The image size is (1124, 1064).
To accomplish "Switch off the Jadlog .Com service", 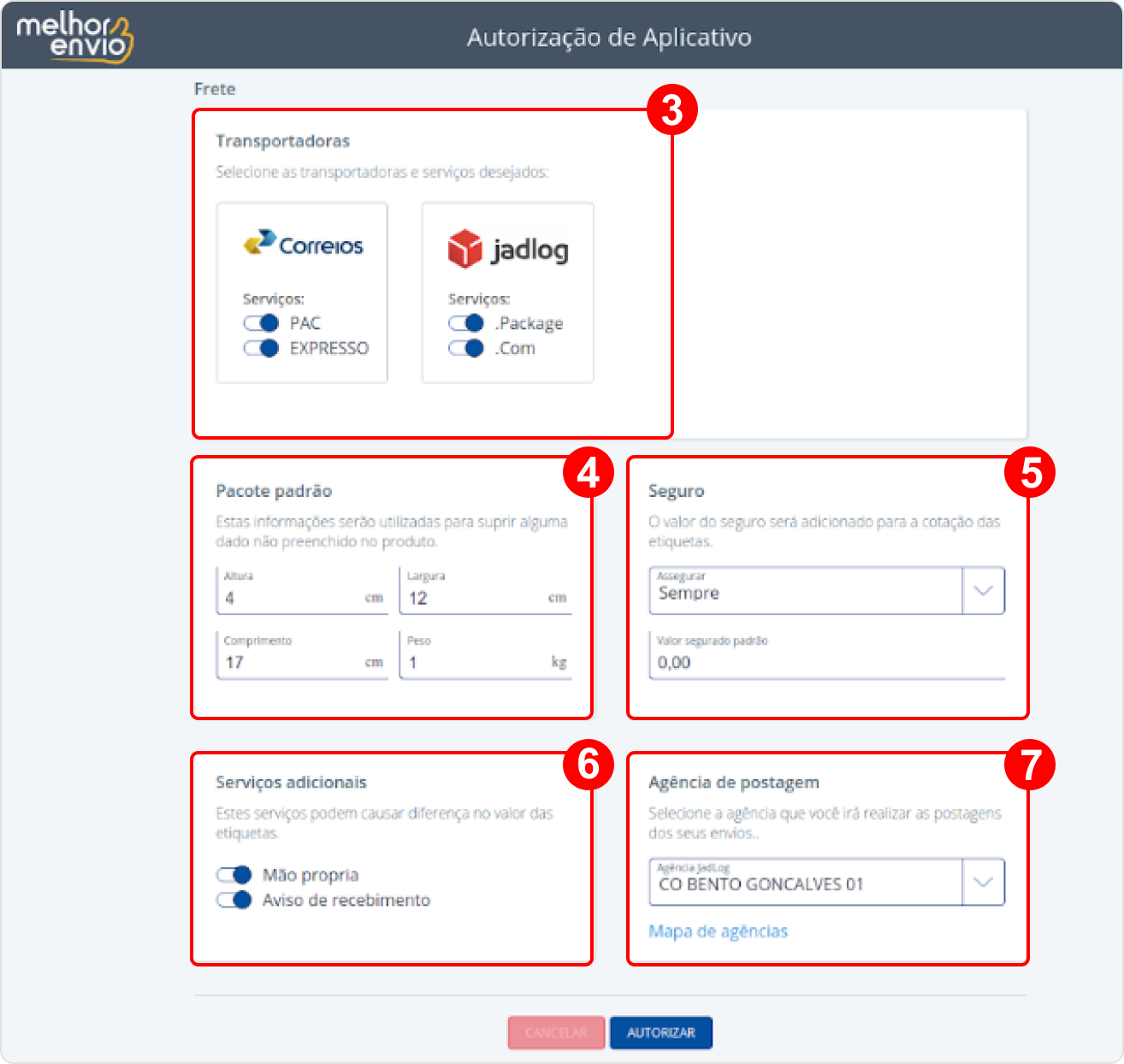I will coord(466,348).
